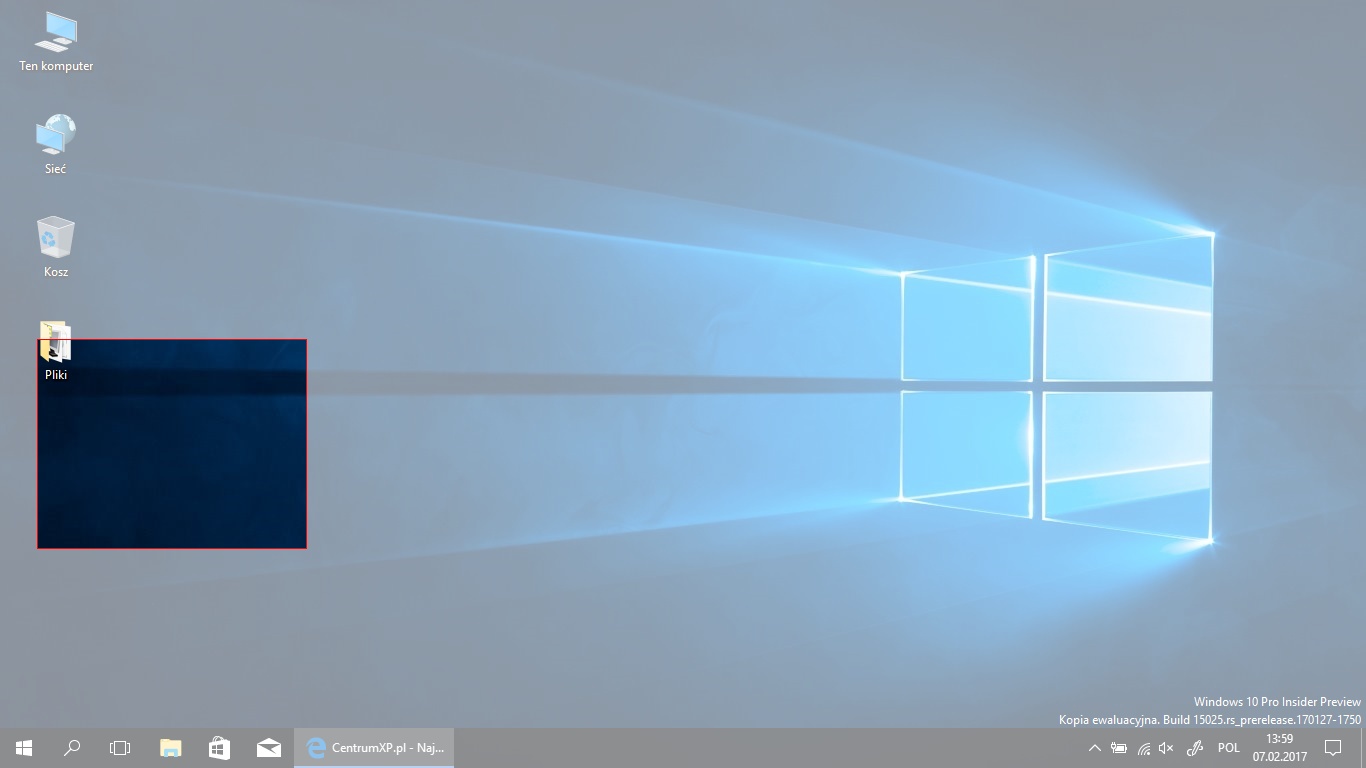Open battery power status icon

pos(1119,748)
